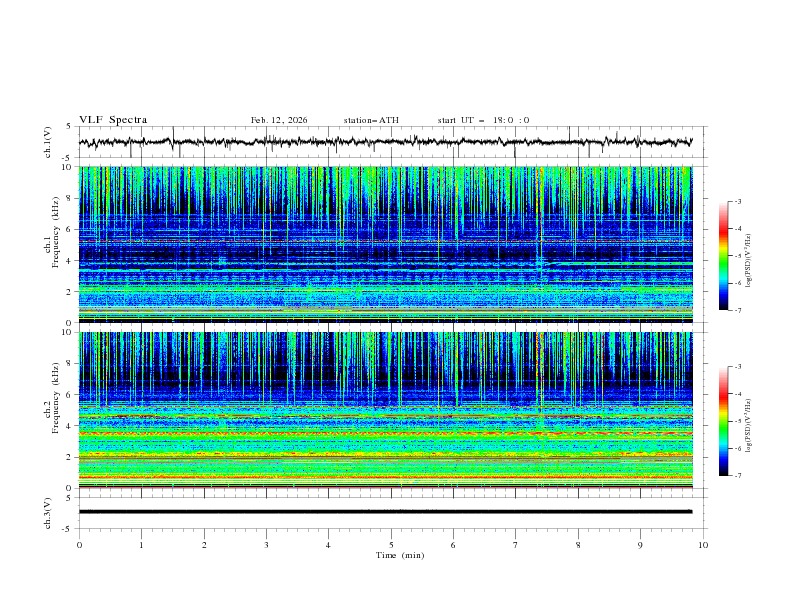
Task: Click the upper color bar "log(PSD)(V²/Hz)" label
Action: point(749,261)
